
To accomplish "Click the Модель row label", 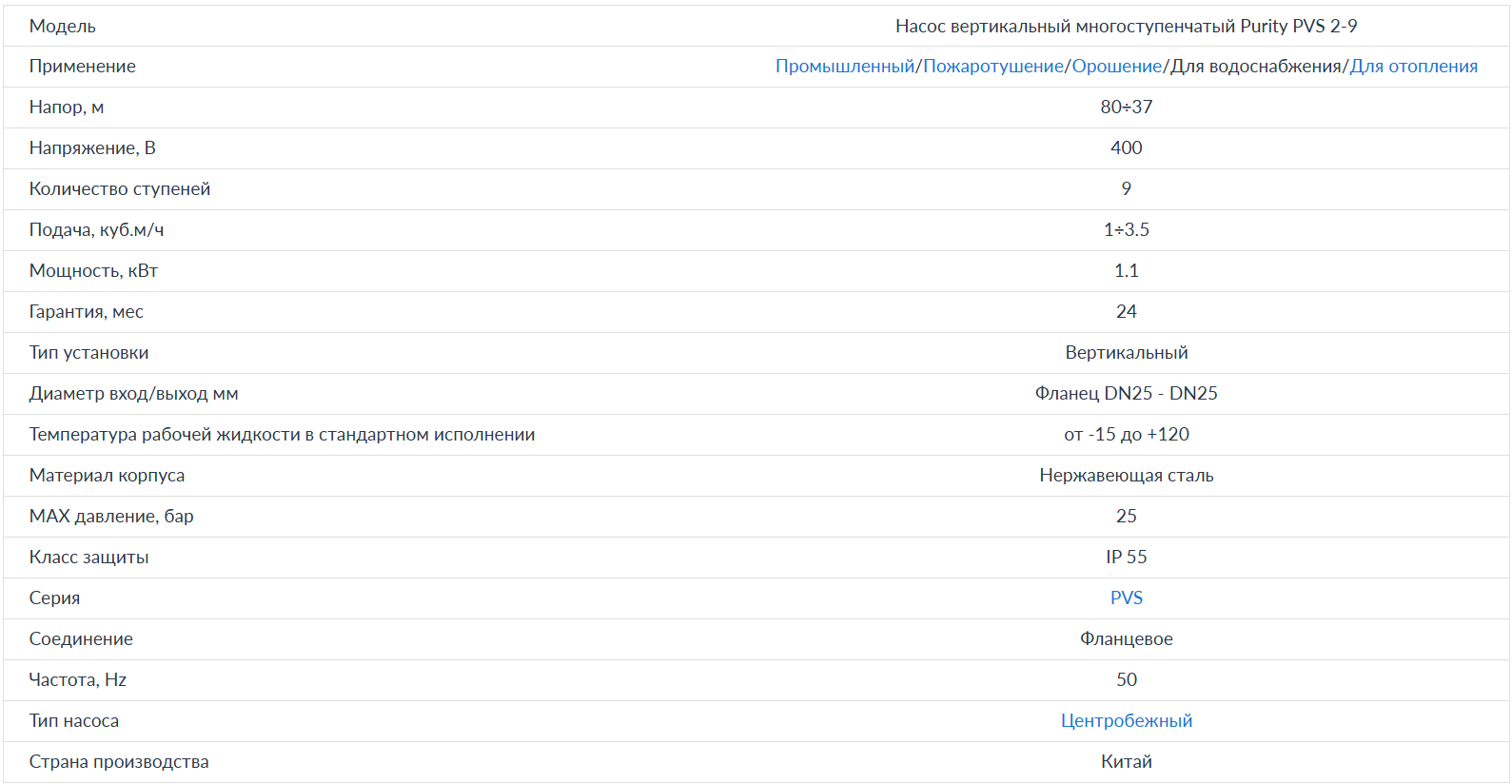I will pos(63,27).
